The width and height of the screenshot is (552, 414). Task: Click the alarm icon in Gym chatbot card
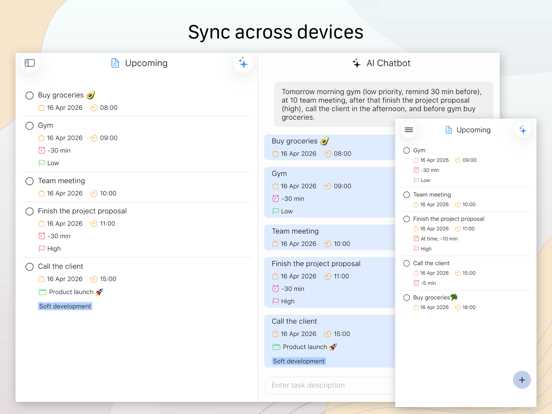click(x=276, y=199)
